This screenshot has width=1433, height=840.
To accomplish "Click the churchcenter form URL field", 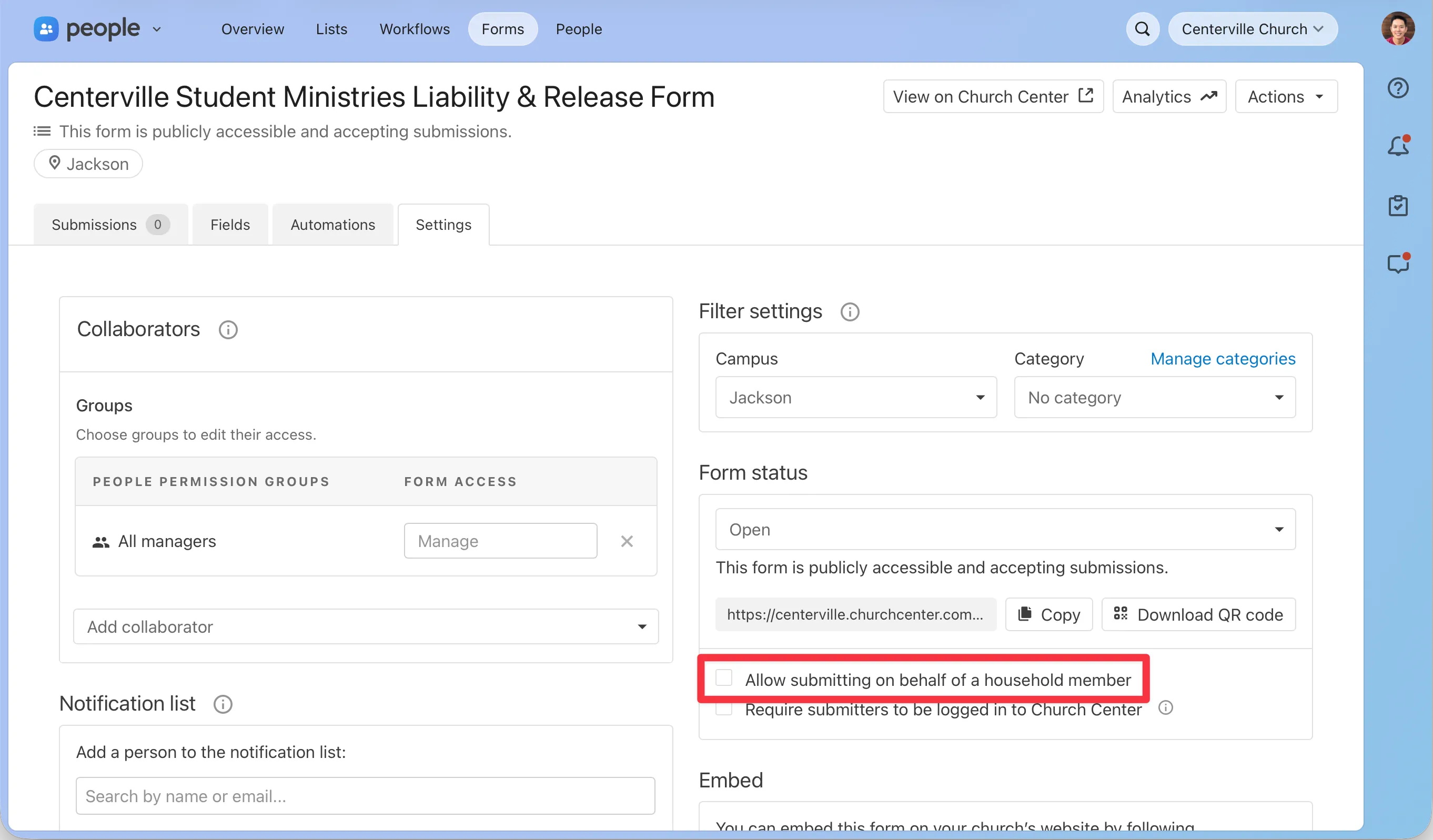I will [x=855, y=615].
